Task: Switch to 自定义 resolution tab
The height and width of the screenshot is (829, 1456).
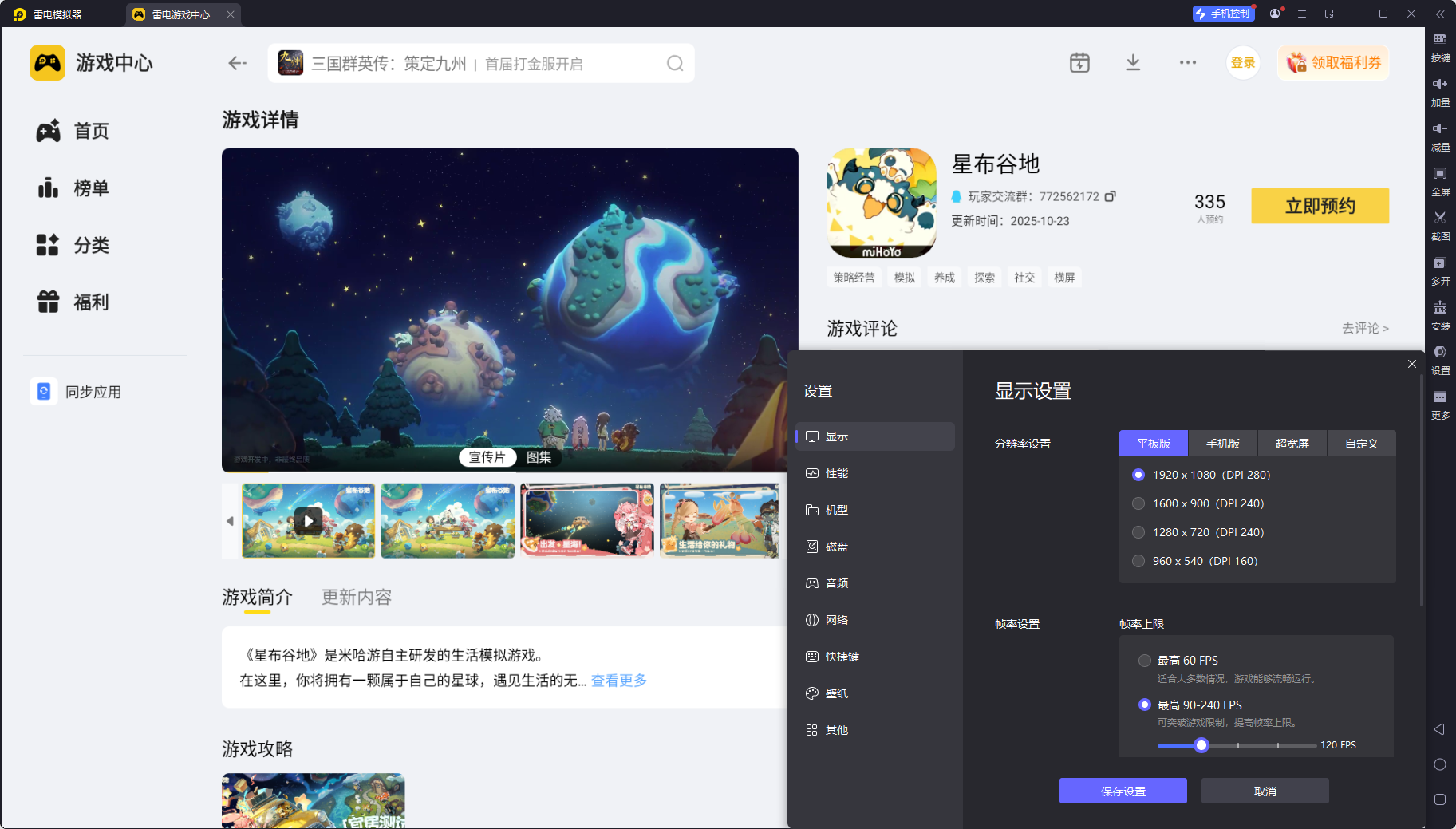Action: click(1362, 444)
